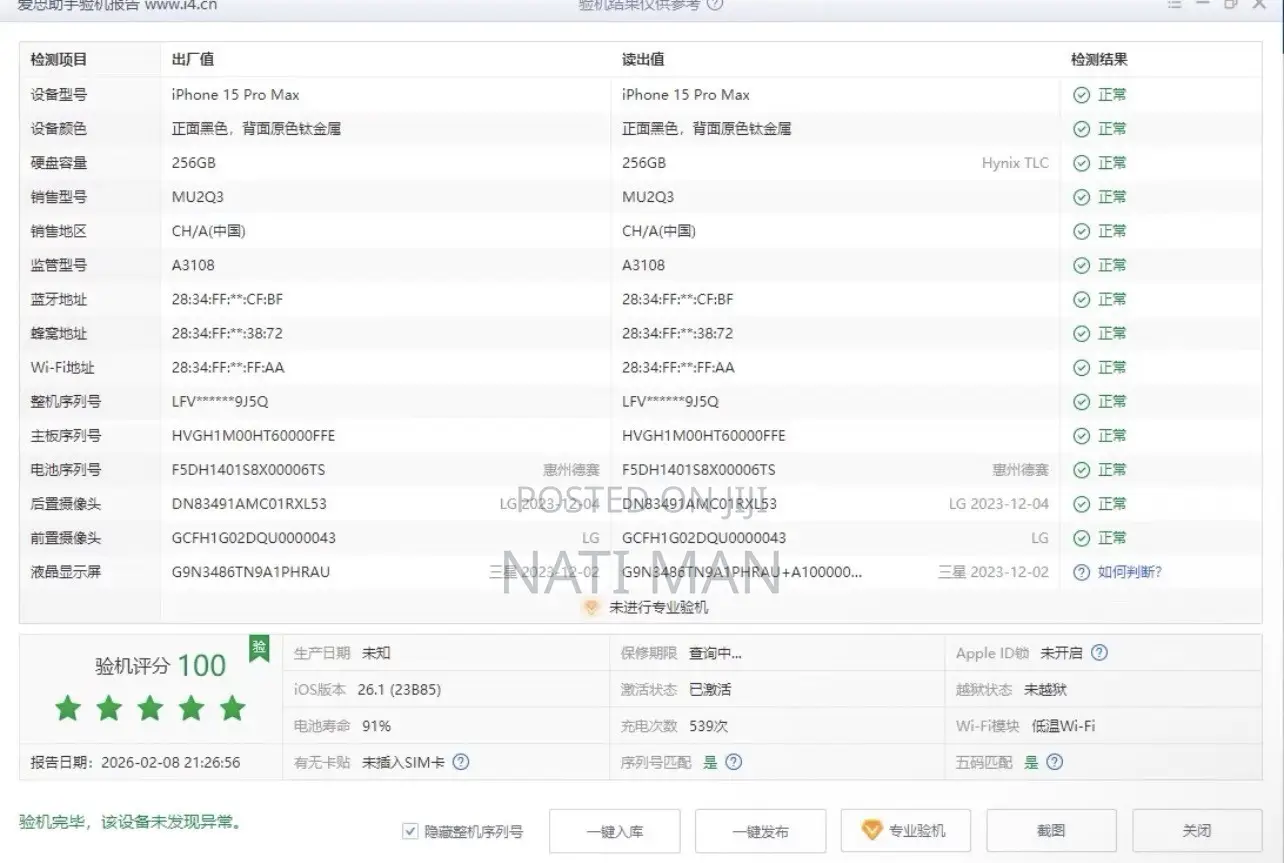
Task: Close the report with the 关闭 button
Action: point(1197,831)
